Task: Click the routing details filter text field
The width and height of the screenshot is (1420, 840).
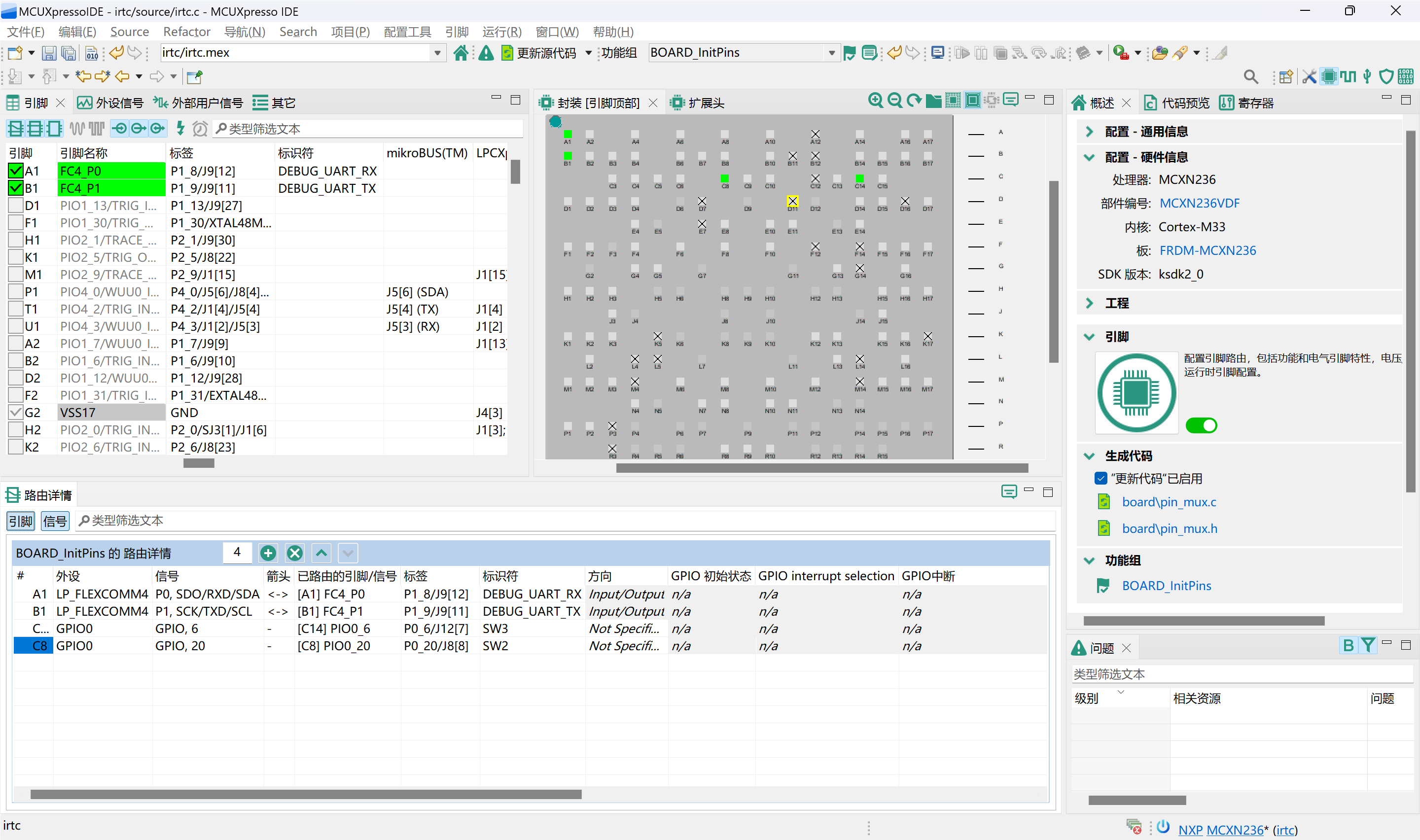Action: tap(566, 520)
